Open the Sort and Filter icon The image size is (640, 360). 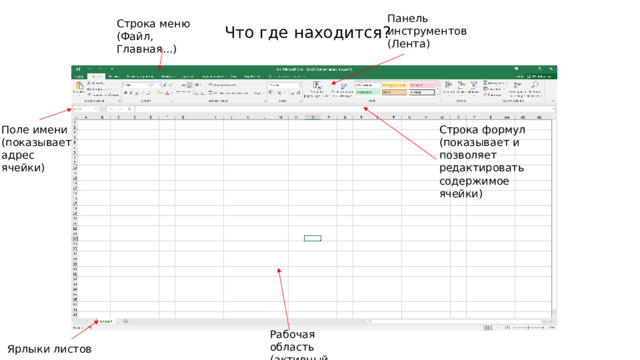(517, 84)
